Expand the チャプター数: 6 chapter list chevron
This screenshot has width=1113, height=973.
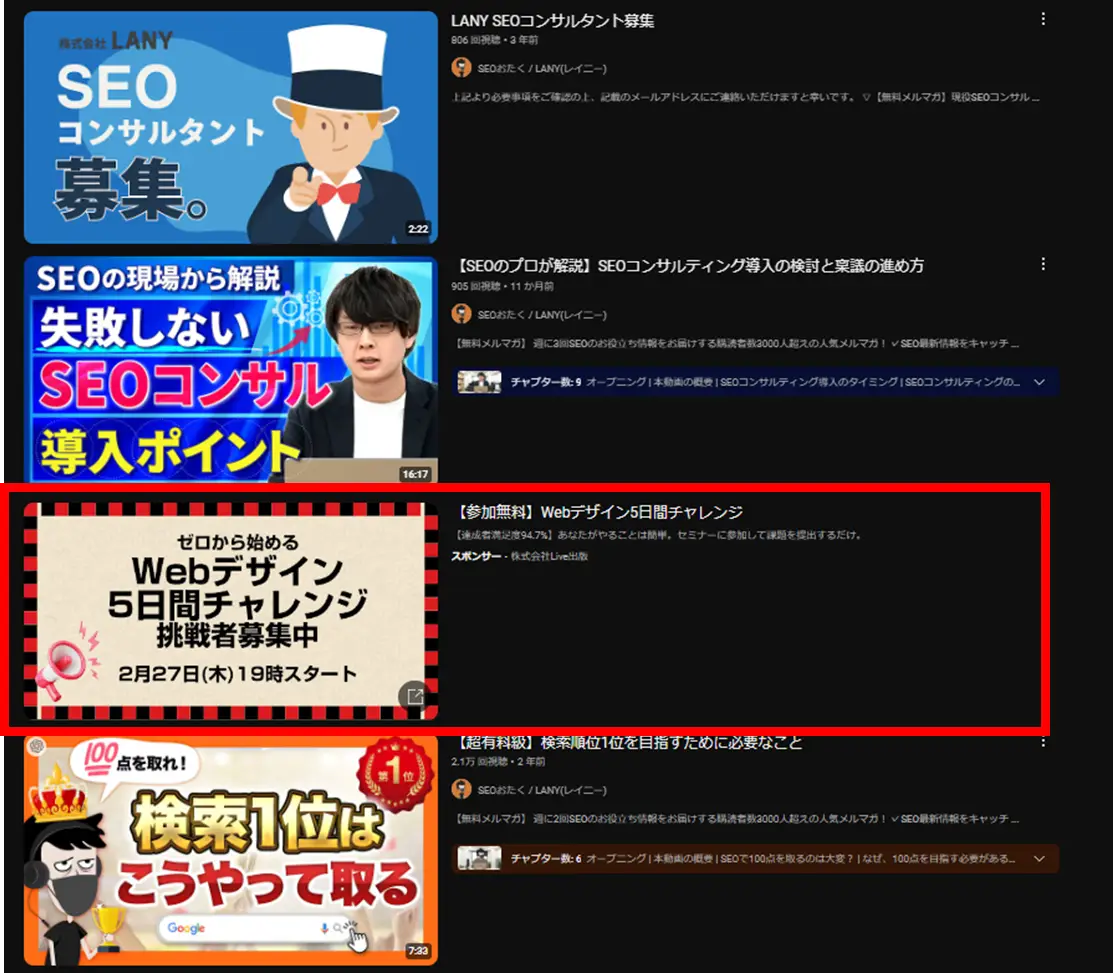click(1039, 859)
